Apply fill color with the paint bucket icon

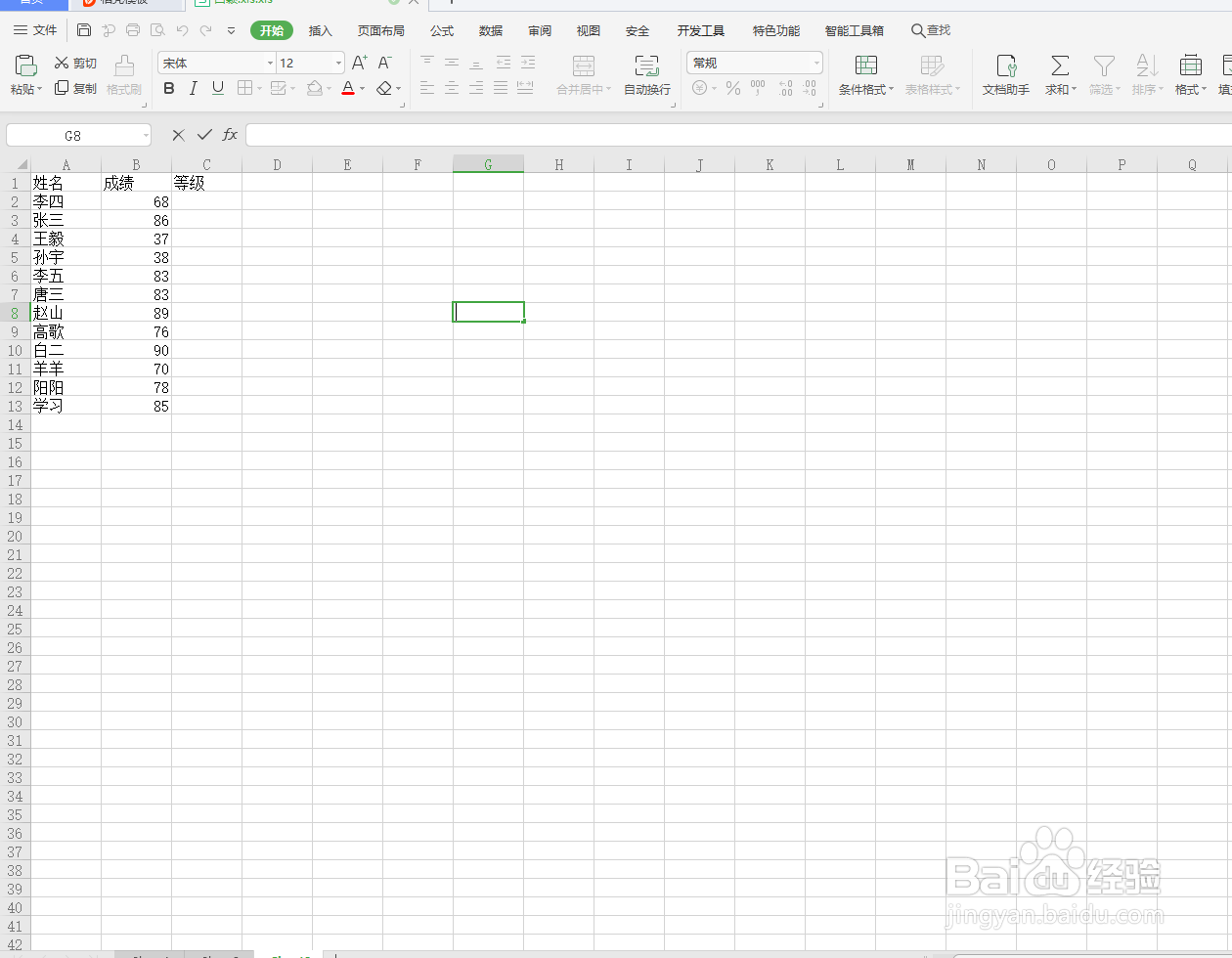coord(314,88)
